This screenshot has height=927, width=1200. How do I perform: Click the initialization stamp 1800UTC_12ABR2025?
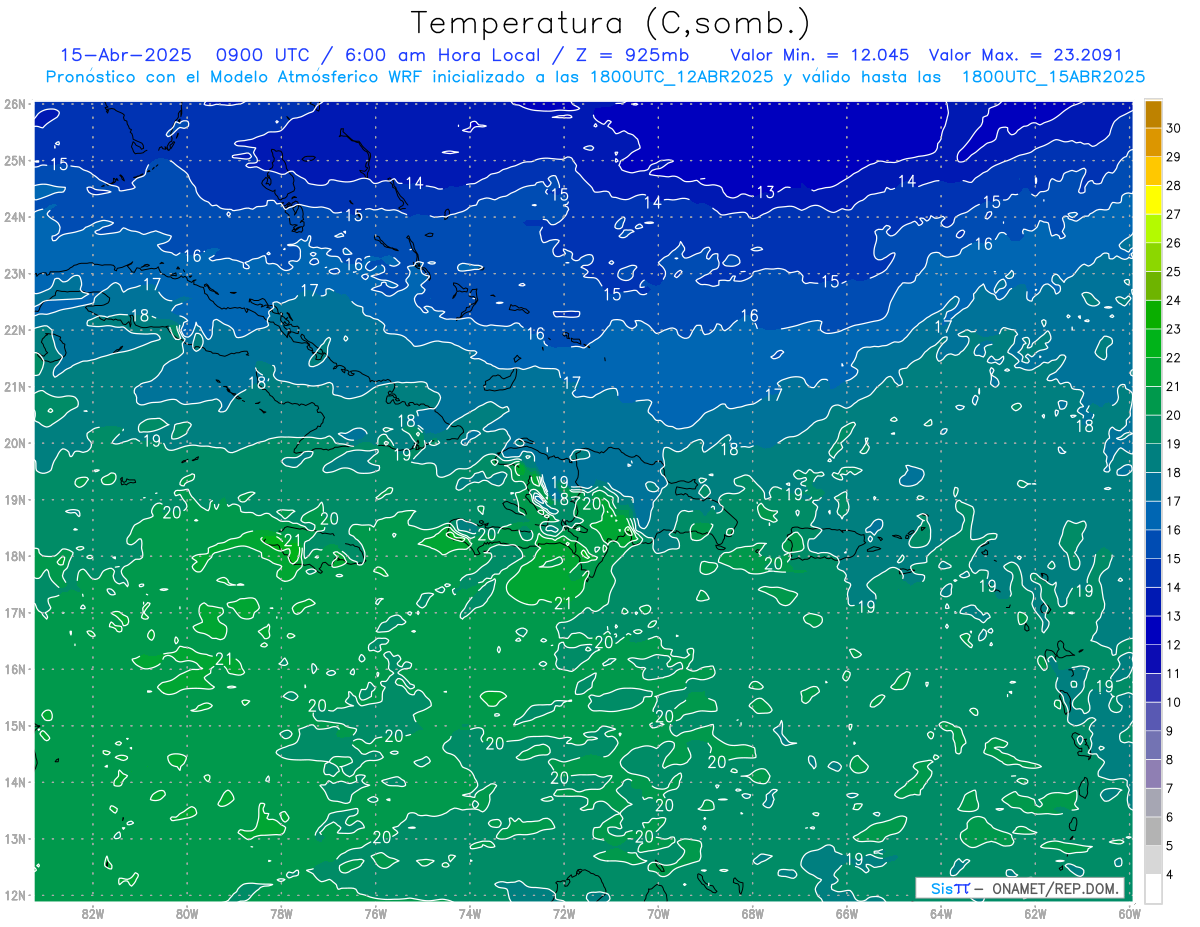(681, 77)
